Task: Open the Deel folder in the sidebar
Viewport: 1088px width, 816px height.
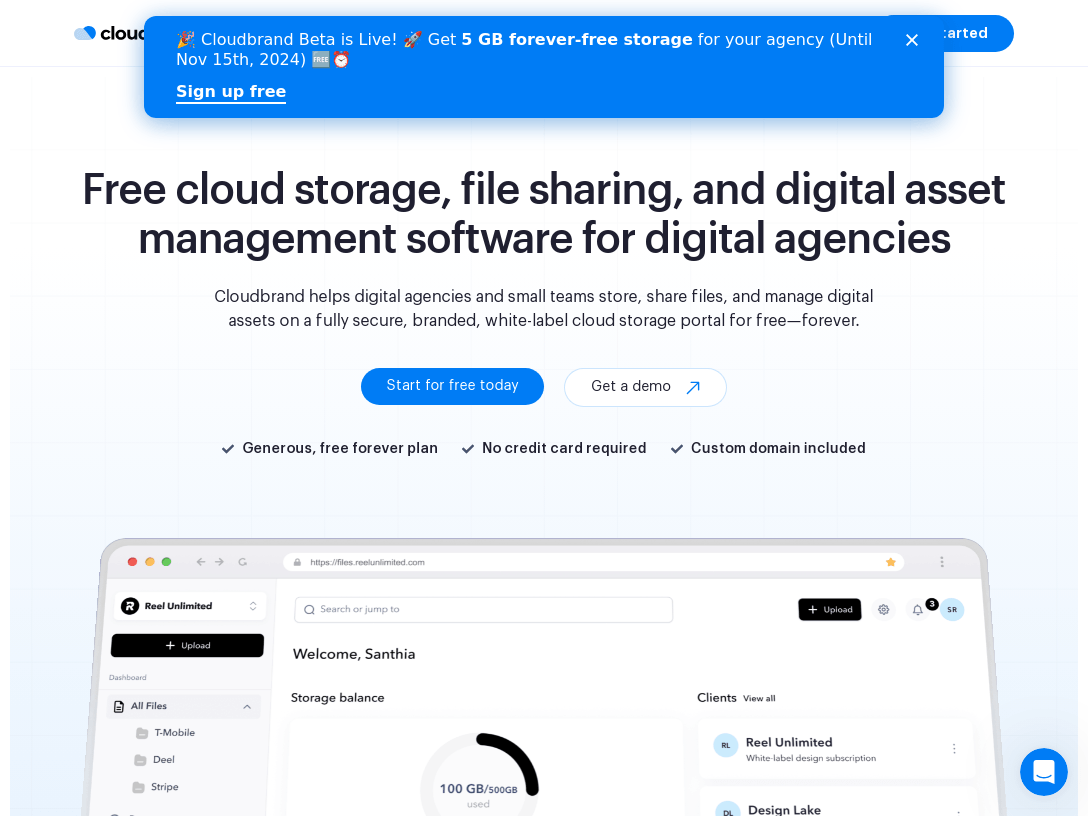Action: [x=163, y=760]
